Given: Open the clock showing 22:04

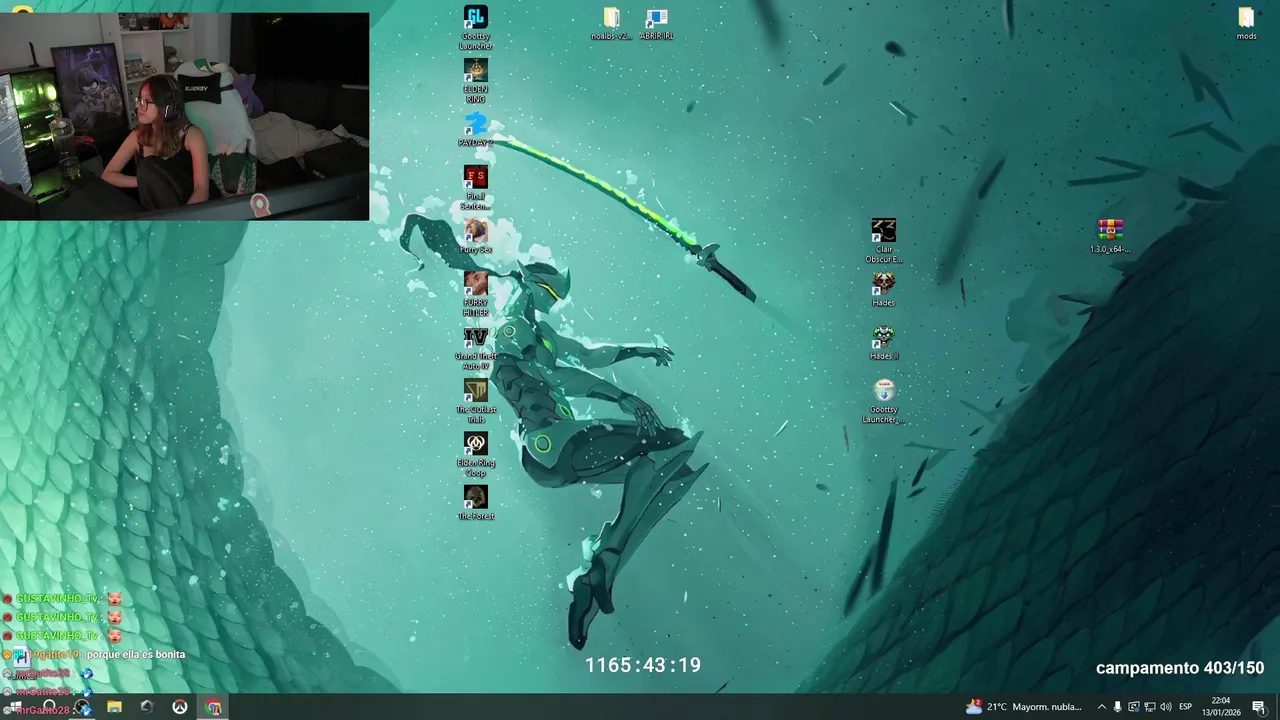Looking at the screenshot, I should point(1221,707).
